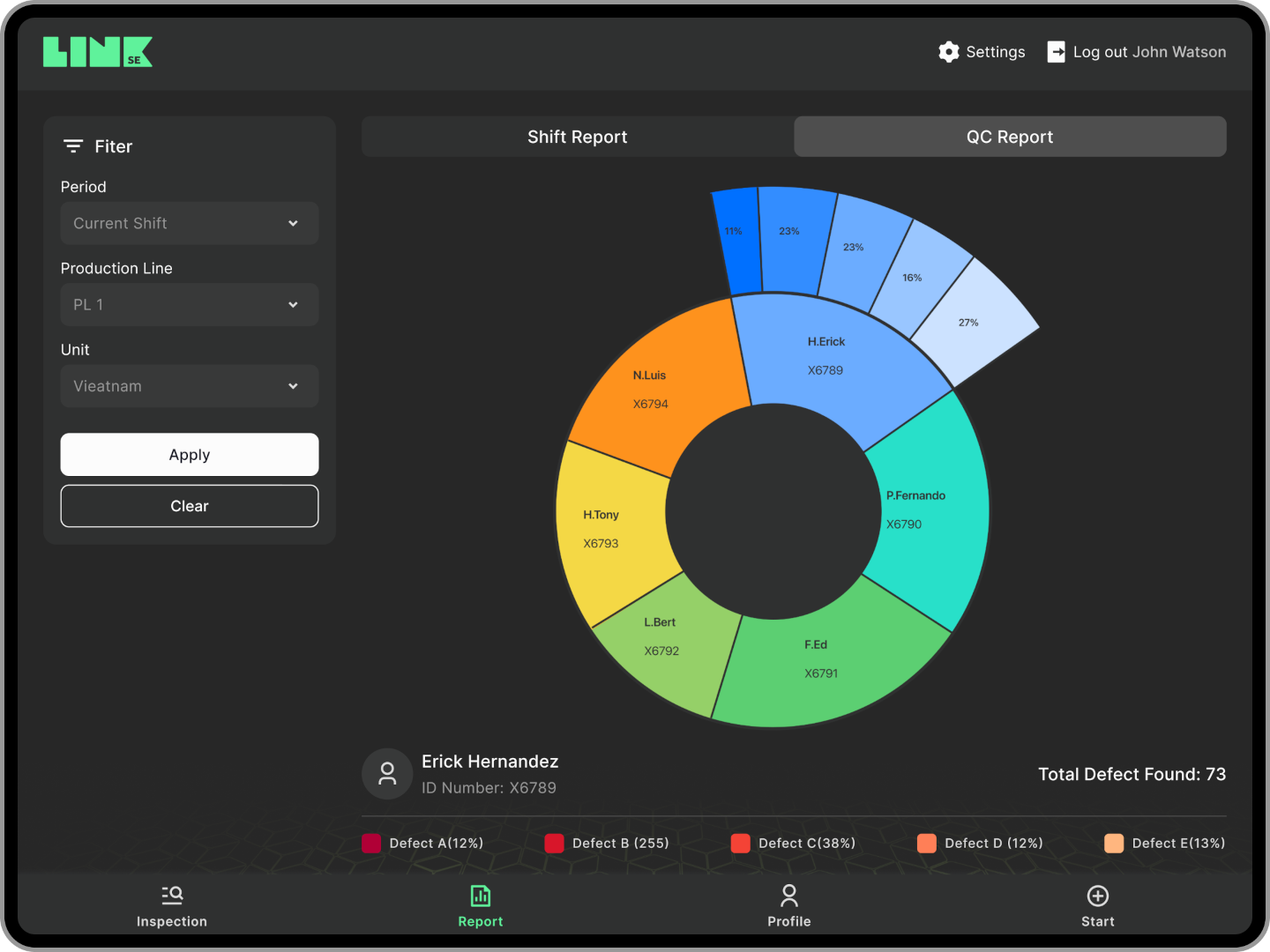The image size is (1270, 952).
Task: Apply the selected filters
Action: pyautogui.click(x=189, y=454)
